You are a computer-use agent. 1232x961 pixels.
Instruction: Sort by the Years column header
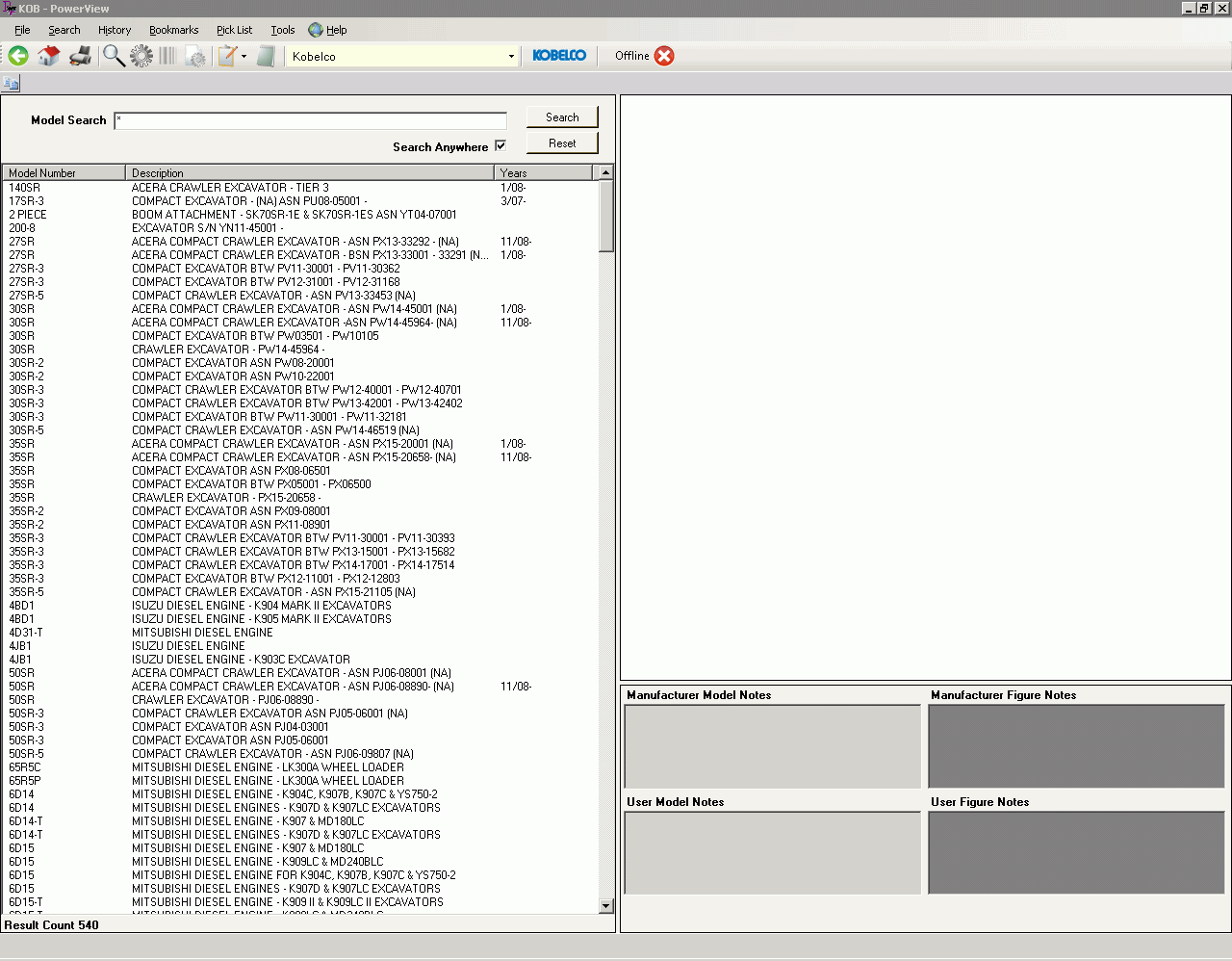[544, 172]
